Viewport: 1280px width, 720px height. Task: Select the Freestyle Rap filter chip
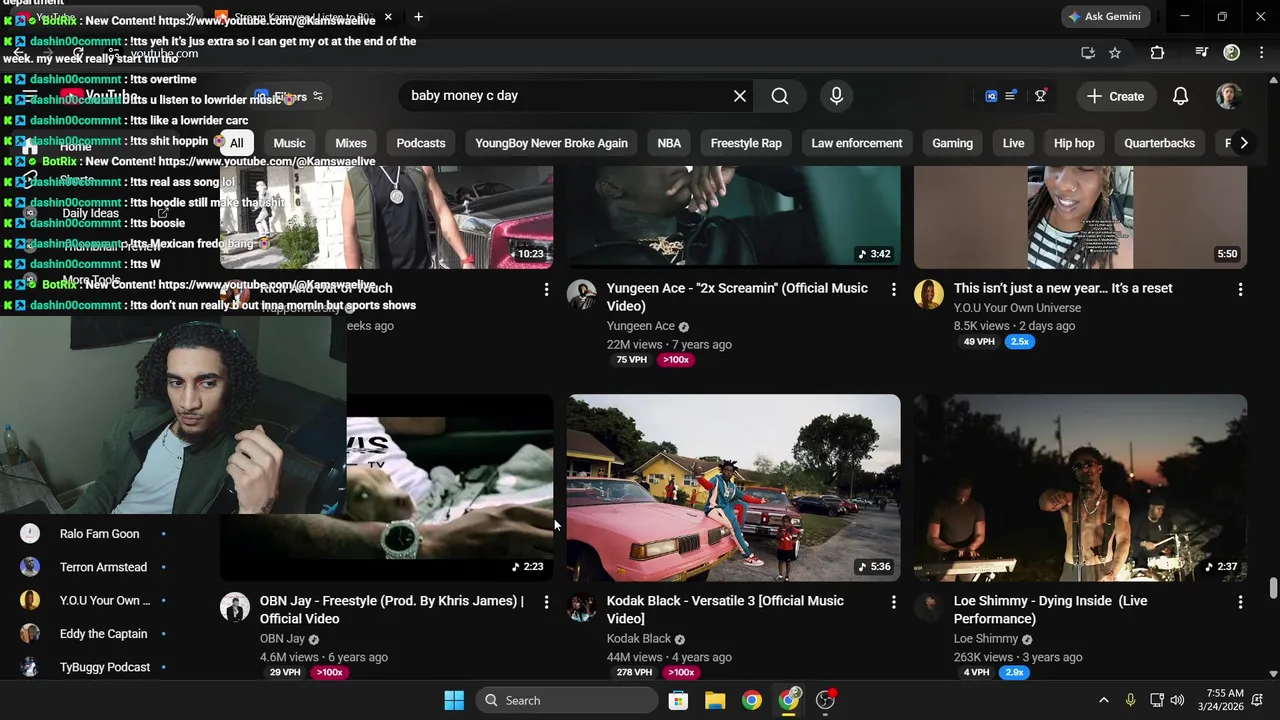pyautogui.click(x=746, y=143)
